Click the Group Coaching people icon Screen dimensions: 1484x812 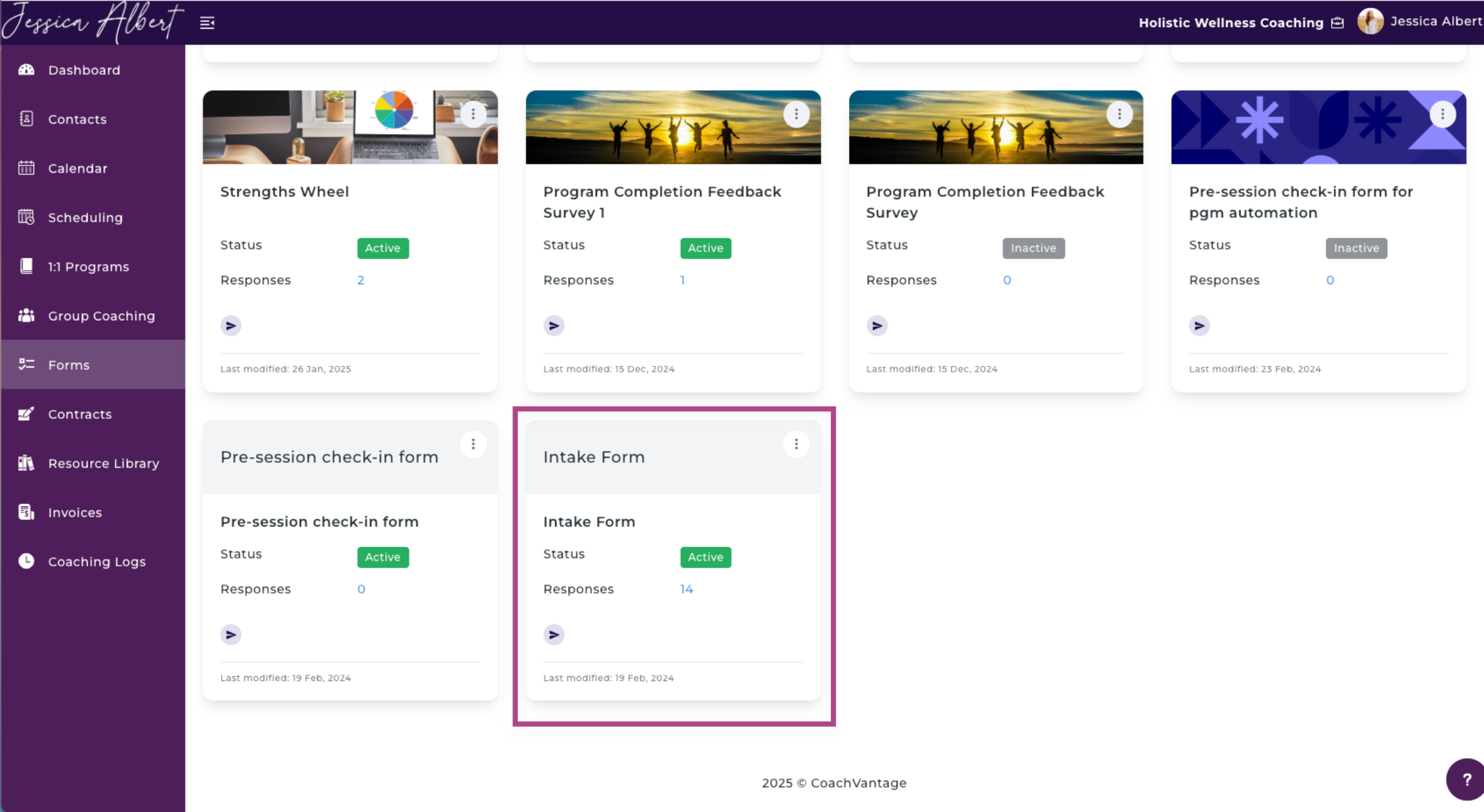point(26,315)
